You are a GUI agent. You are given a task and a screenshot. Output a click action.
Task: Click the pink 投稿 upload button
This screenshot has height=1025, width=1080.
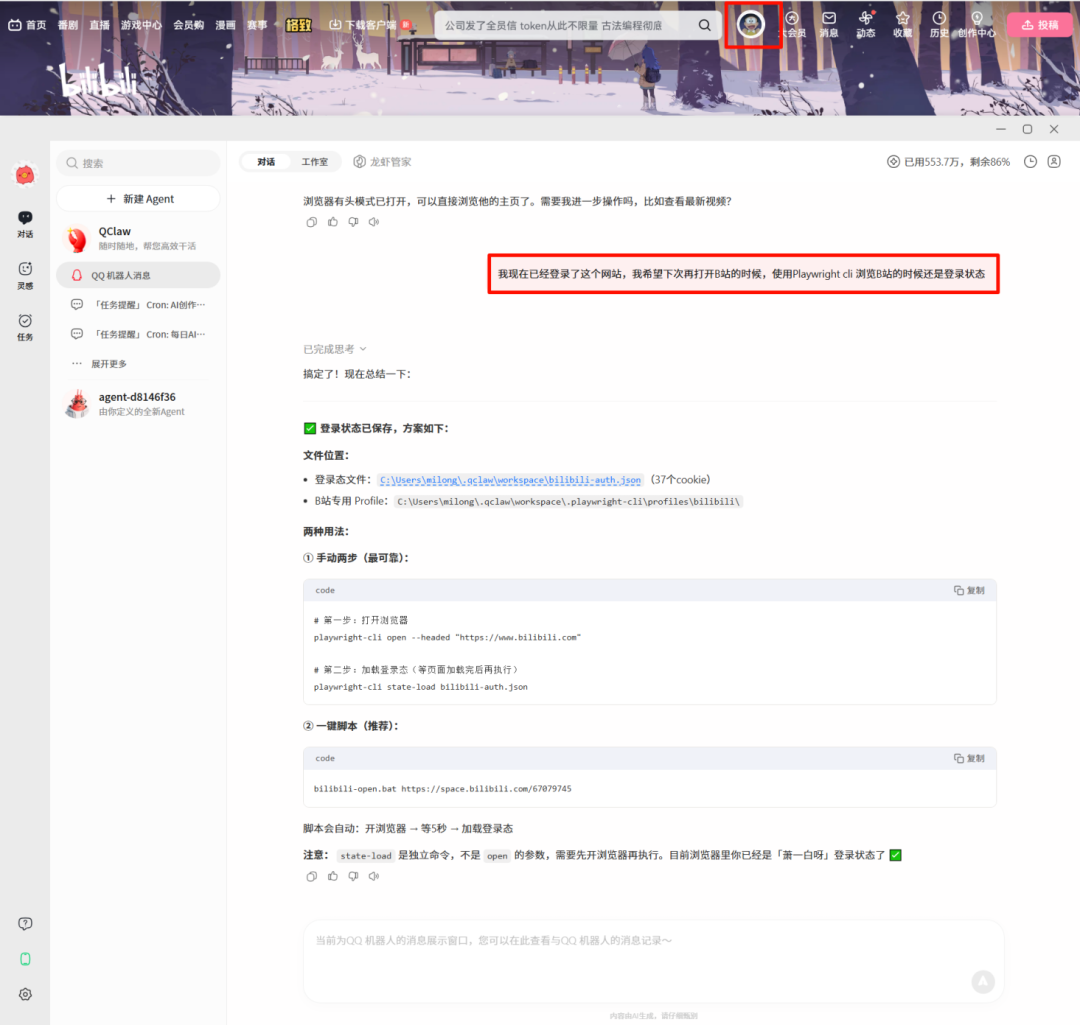[1040, 25]
